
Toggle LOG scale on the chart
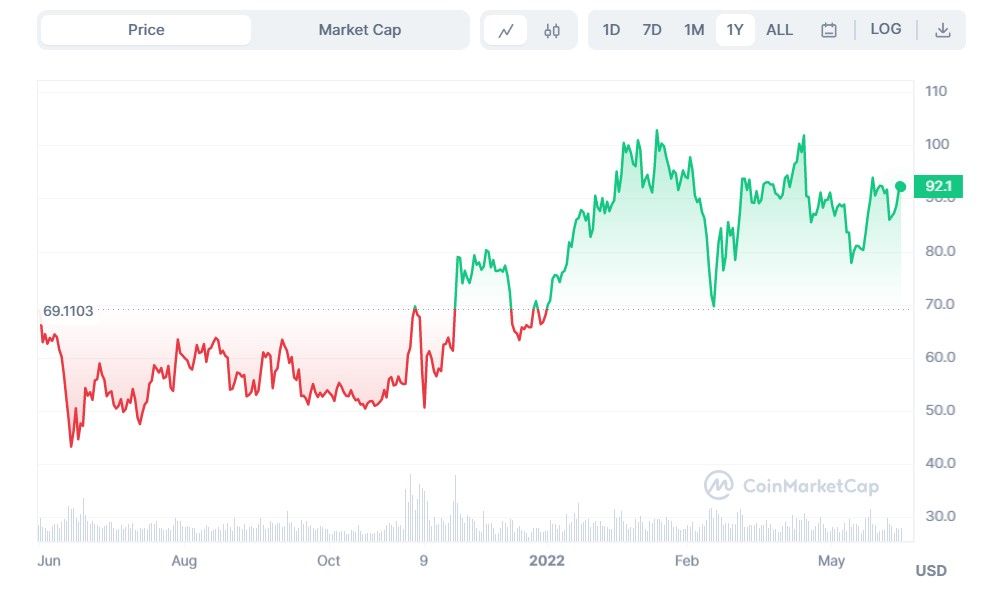click(886, 29)
